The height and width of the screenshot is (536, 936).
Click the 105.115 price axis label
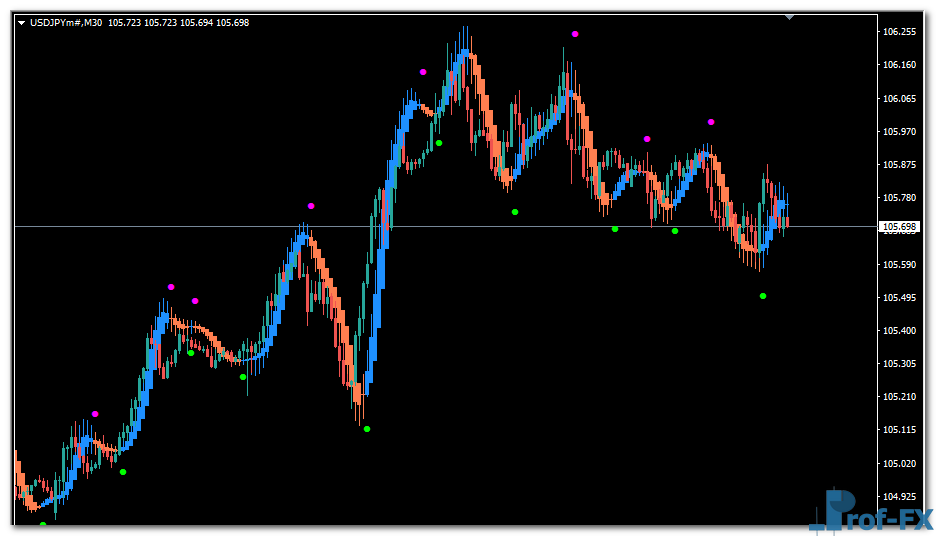(900, 430)
